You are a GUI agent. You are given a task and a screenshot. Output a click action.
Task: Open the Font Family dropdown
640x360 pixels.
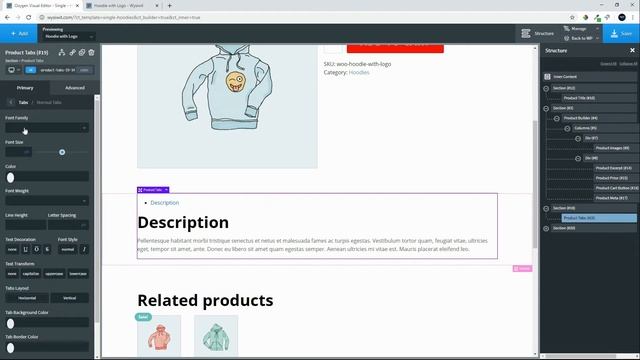[x=47, y=128]
